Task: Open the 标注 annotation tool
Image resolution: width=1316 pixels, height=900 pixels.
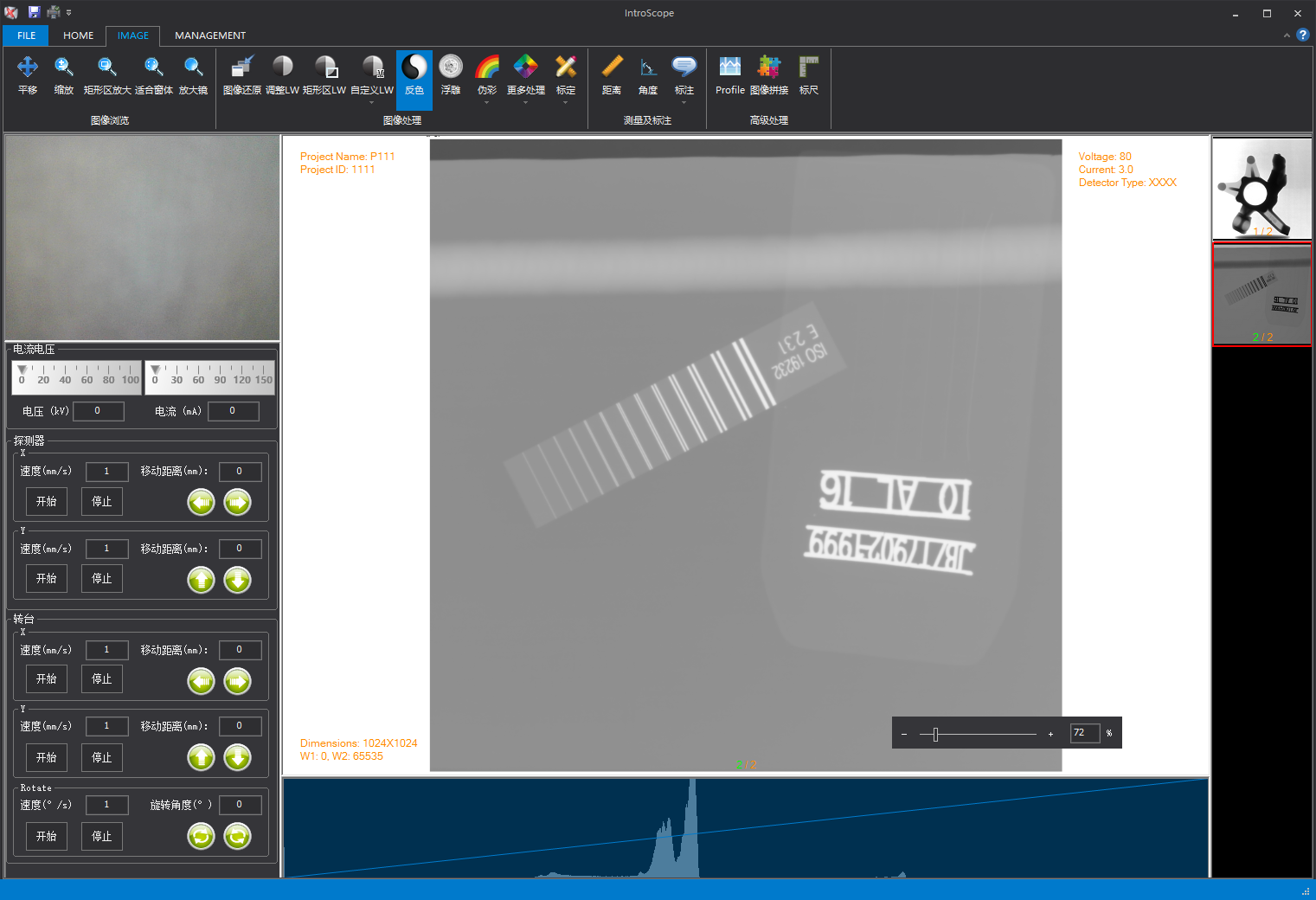Action: click(x=684, y=75)
